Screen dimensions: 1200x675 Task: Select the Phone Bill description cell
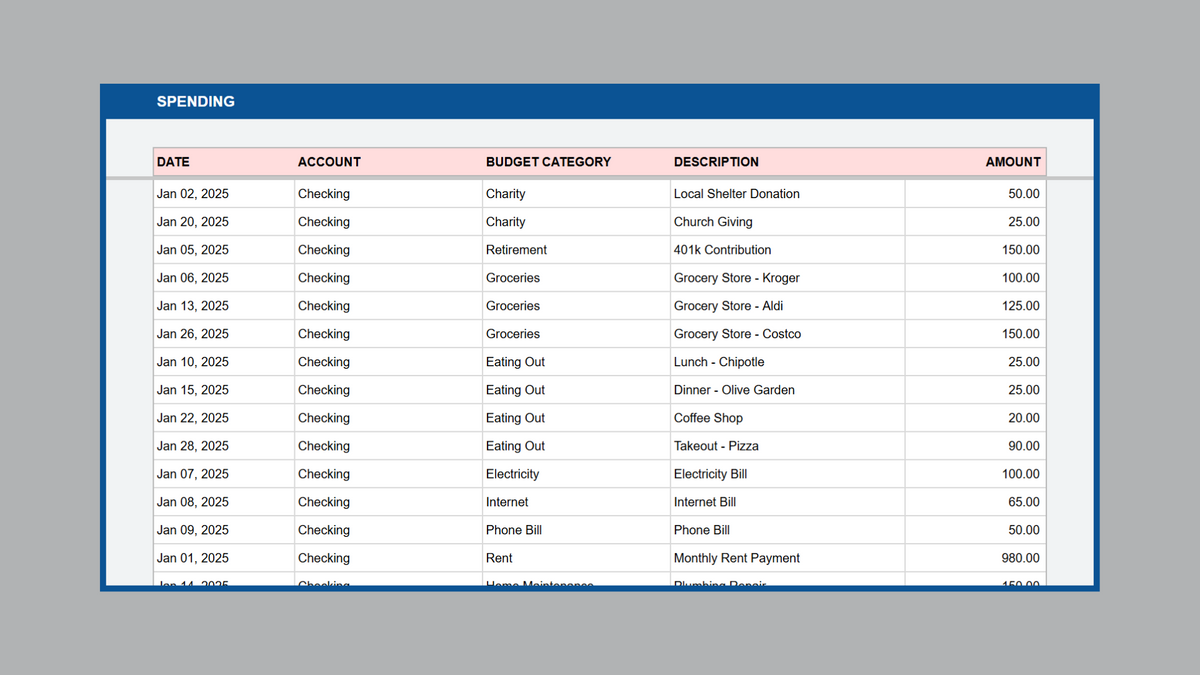point(788,530)
